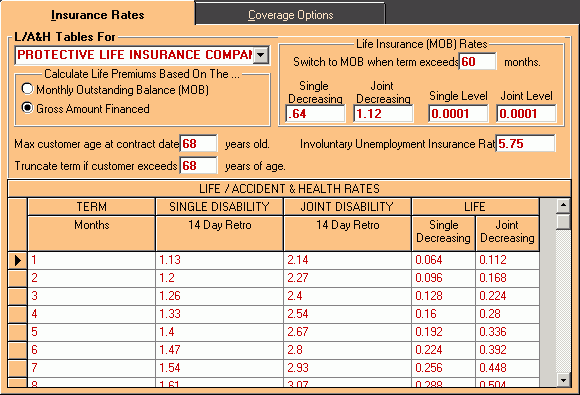Click the Joint Level rate field
Viewport: 580px width, 395px height.
point(526,113)
